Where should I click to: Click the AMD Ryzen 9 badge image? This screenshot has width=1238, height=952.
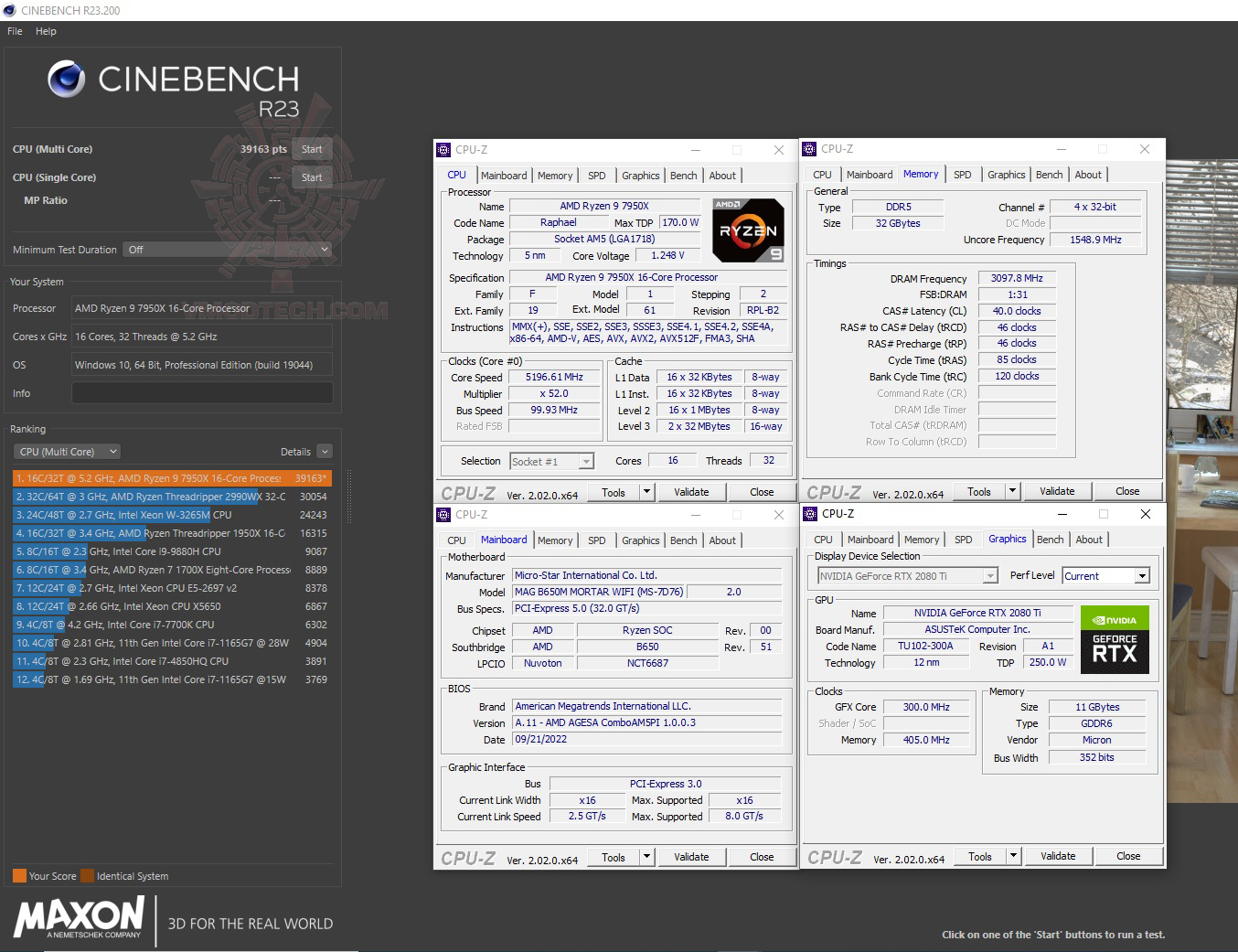point(748,230)
